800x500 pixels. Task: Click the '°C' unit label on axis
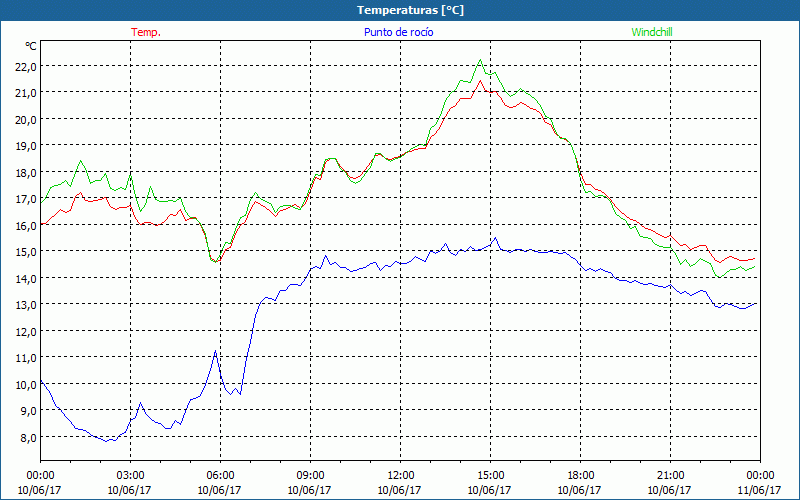31,46
